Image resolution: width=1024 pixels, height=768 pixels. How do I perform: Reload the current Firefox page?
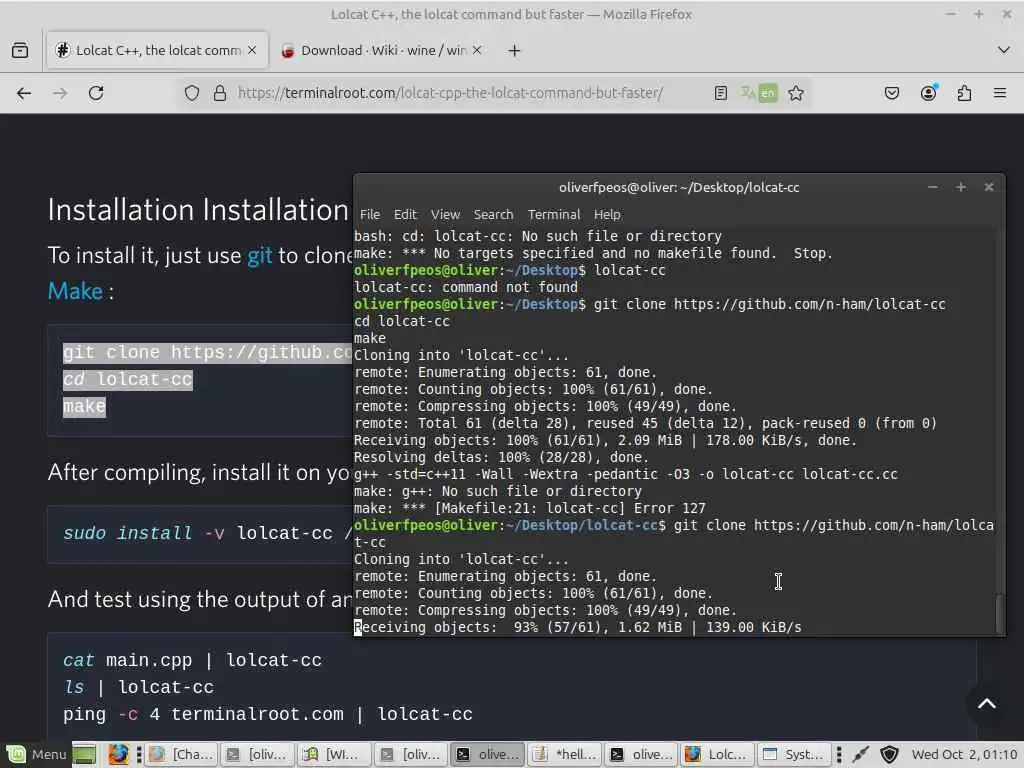coord(96,93)
